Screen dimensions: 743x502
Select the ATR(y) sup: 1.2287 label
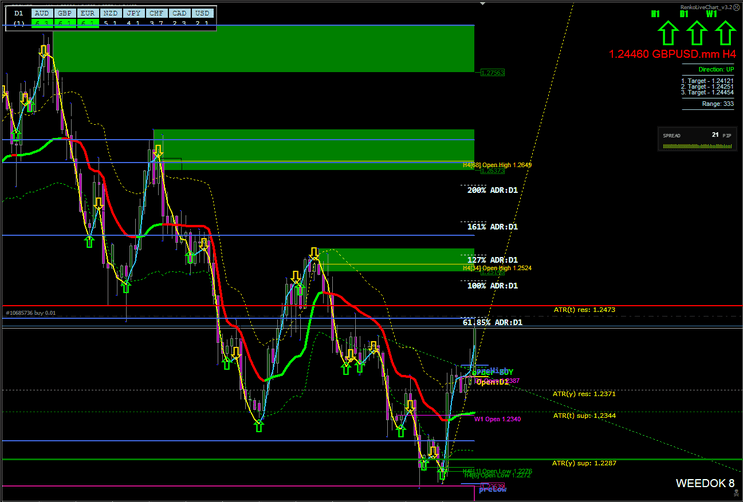[582, 463]
